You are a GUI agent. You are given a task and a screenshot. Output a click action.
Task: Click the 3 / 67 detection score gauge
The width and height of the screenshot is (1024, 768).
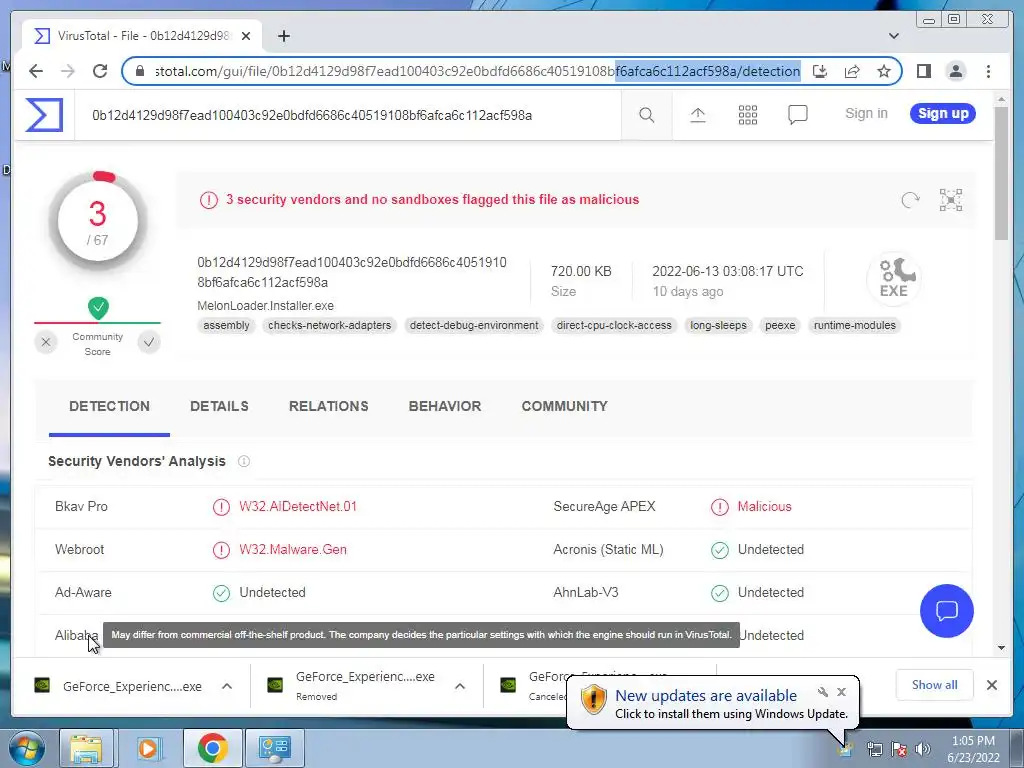pyautogui.click(x=98, y=221)
